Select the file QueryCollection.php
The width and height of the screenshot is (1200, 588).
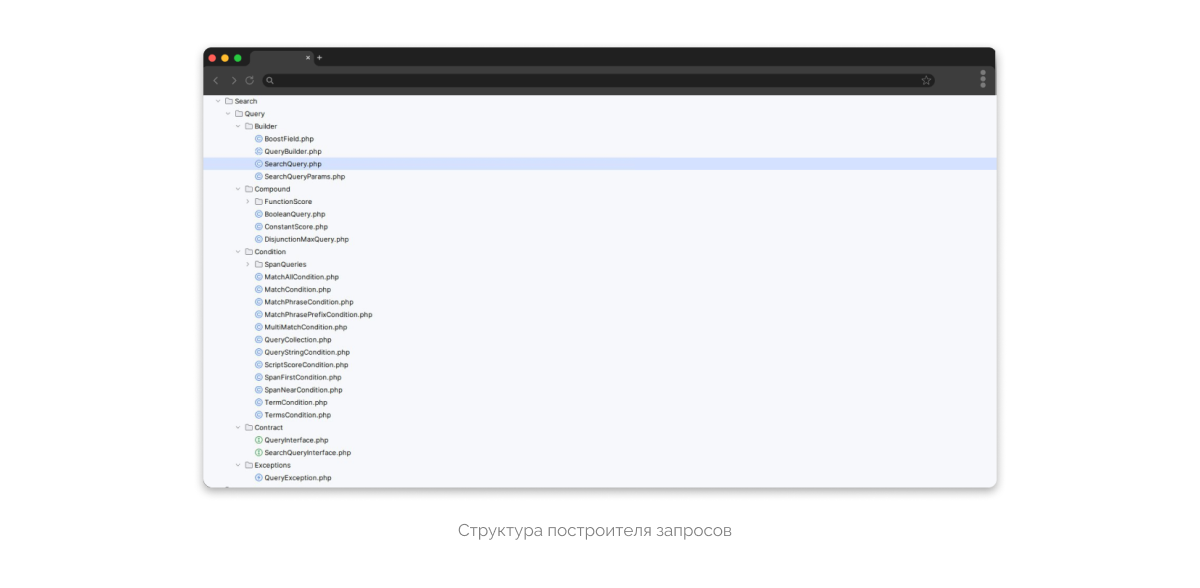[298, 340]
